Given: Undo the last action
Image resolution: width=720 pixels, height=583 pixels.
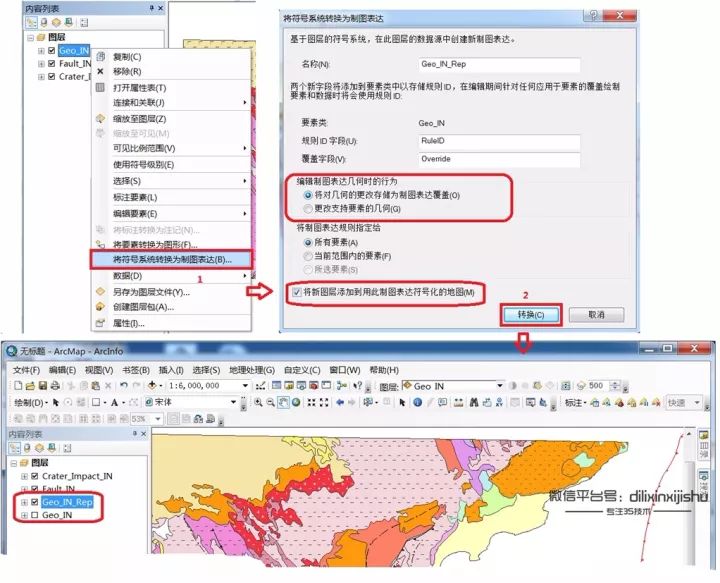Looking at the screenshot, I should 124,386.
